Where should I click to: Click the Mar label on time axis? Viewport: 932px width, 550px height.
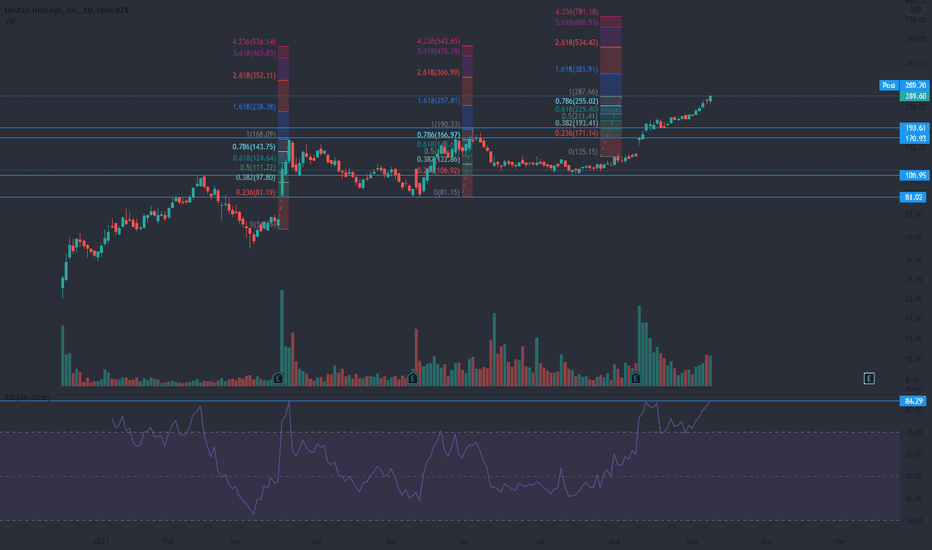point(235,541)
